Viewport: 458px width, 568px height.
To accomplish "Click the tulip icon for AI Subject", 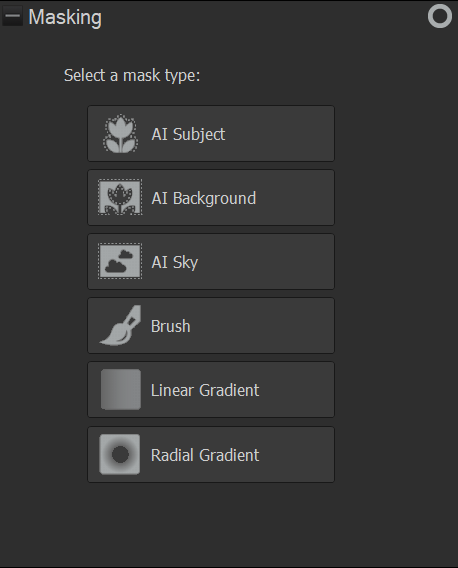I will (120, 134).
